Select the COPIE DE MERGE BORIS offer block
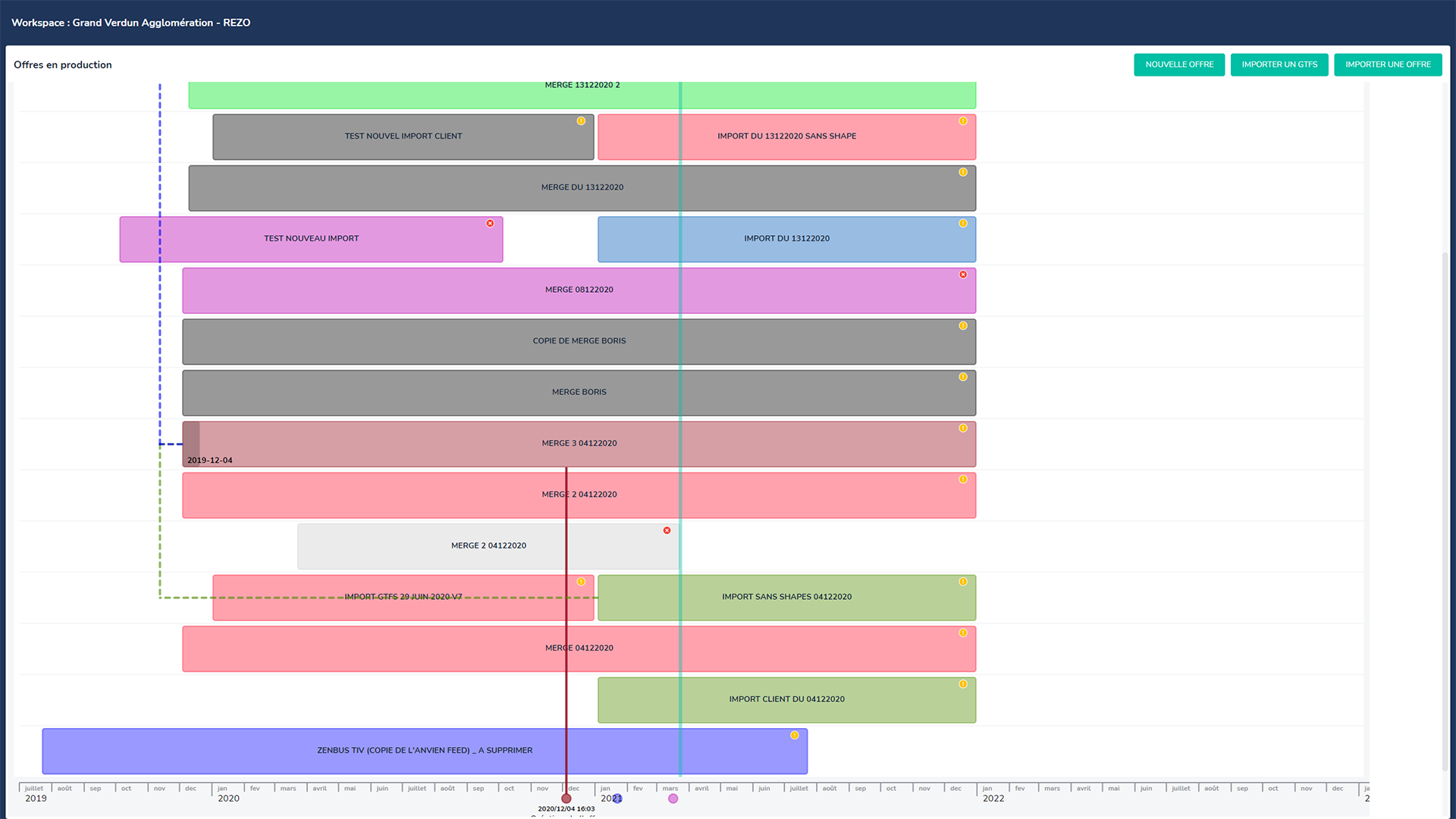The height and width of the screenshot is (819, 1456). [x=579, y=341]
